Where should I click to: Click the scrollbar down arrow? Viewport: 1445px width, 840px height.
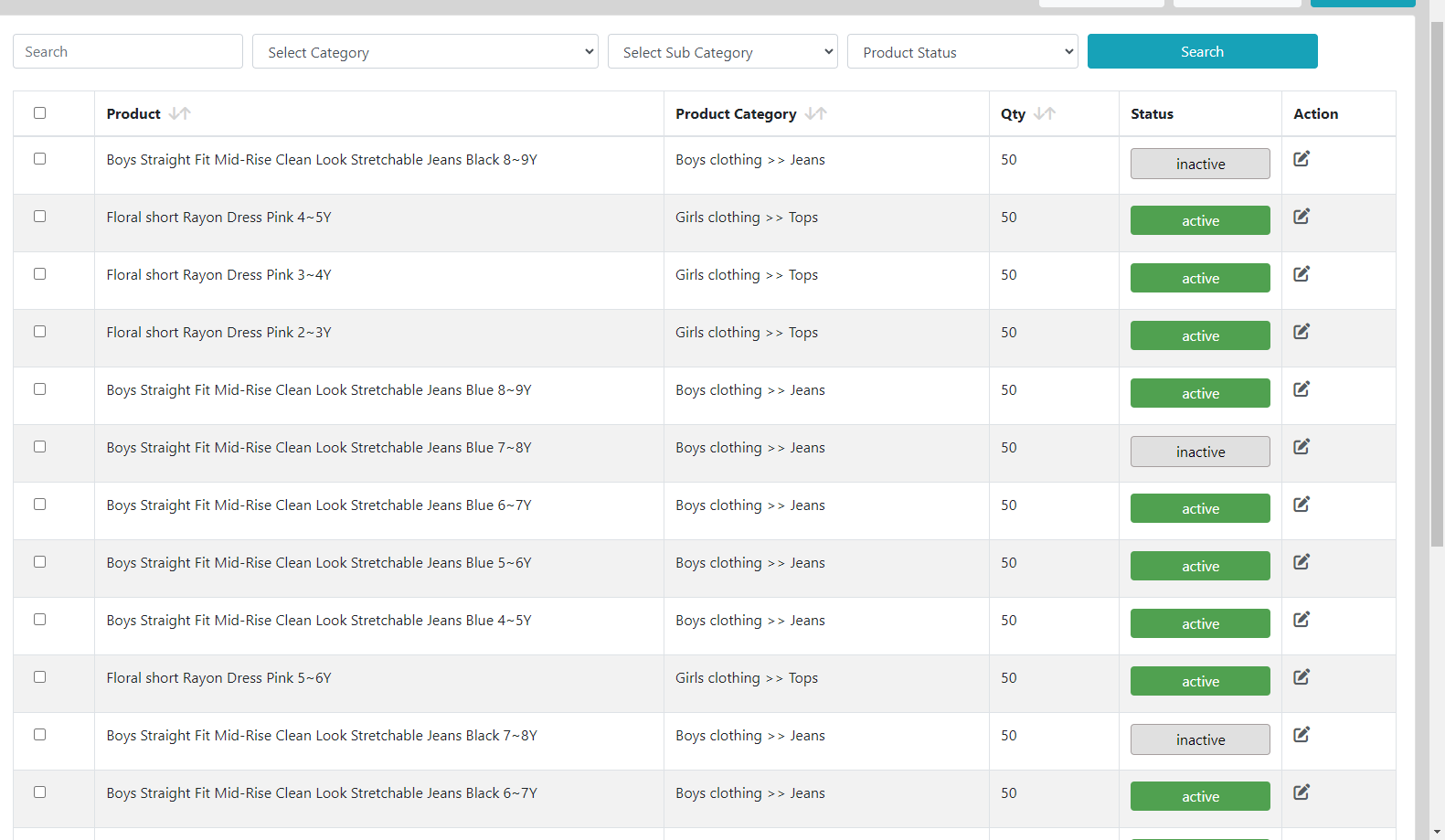[x=1437, y=832]
